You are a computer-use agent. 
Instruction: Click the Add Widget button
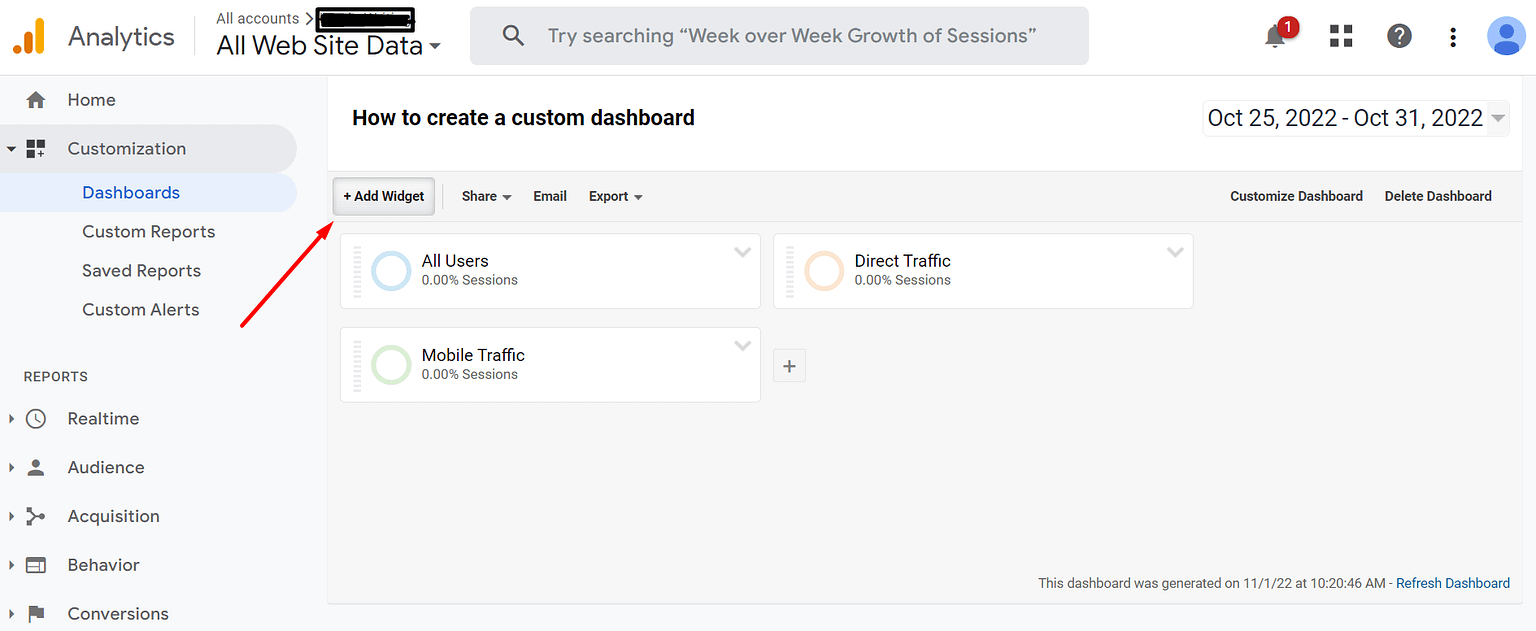(x=383, y=196)
